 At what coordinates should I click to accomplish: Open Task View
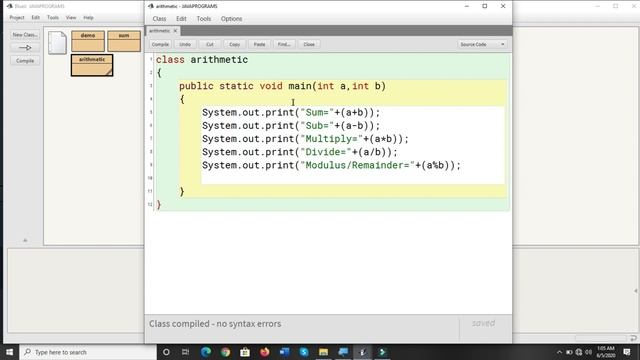tap(185, 352)
